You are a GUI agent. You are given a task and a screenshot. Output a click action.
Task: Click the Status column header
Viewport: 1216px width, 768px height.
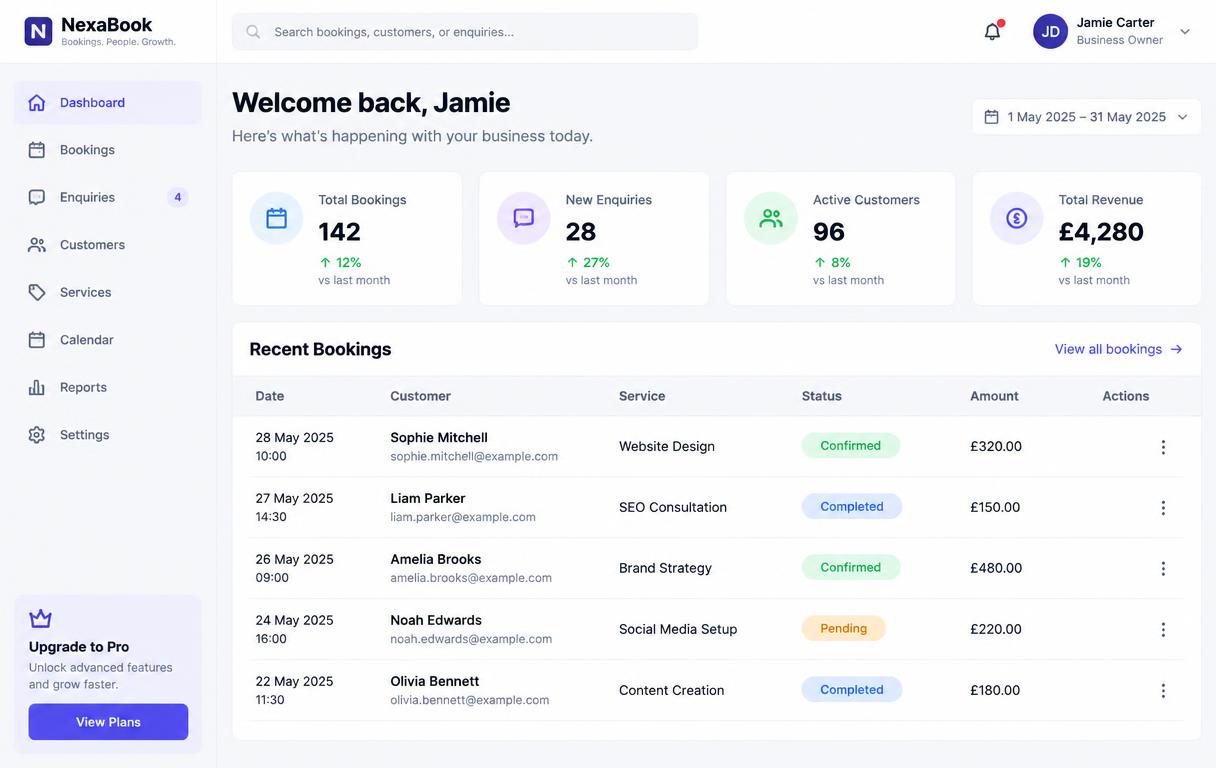click(822, 396)
